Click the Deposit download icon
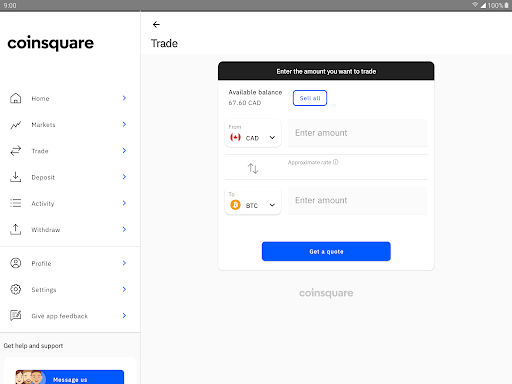This screenshot has height=384, width=512. point(15,177)
